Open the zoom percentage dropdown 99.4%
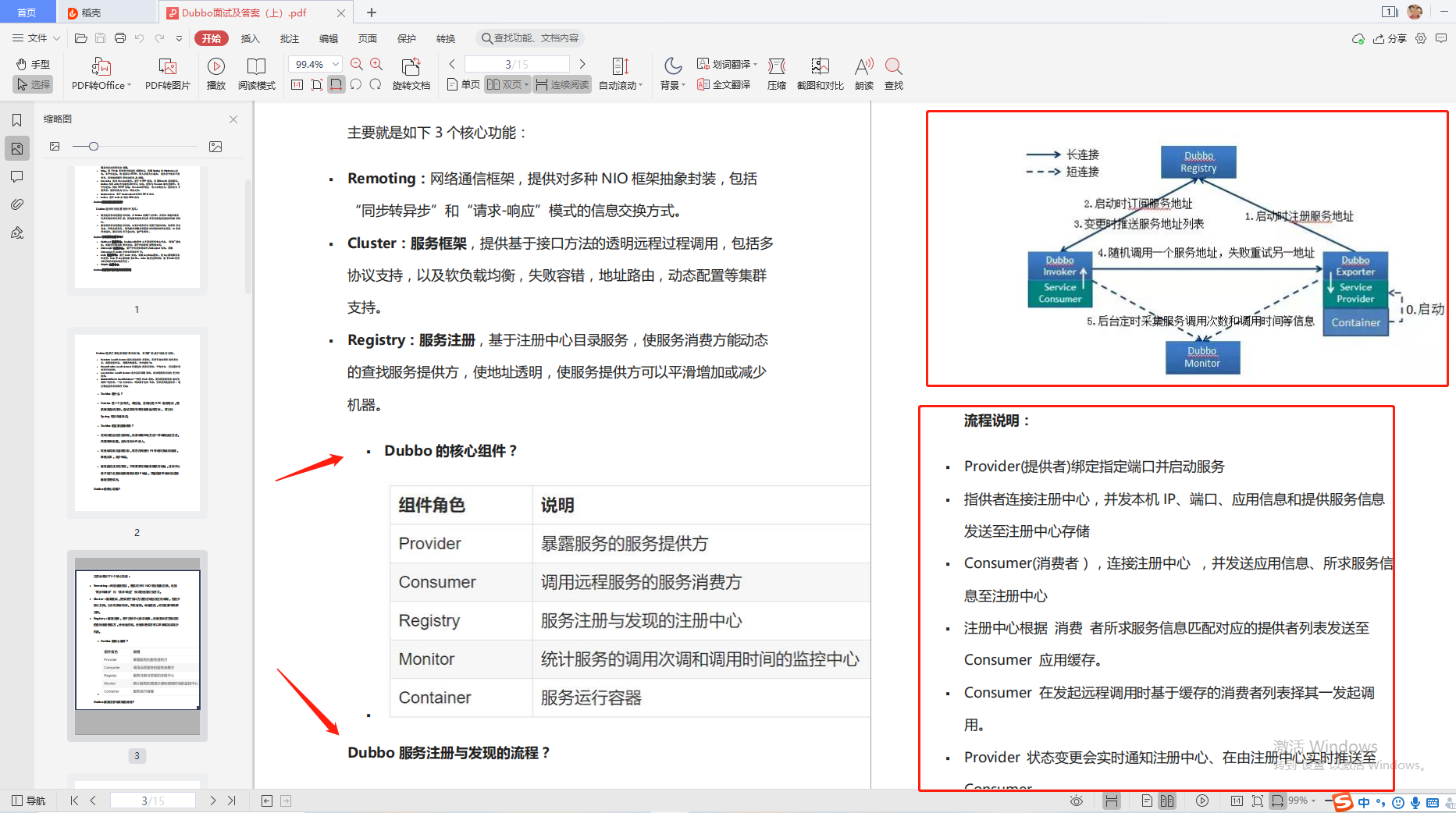Image resolution: width=1456 pixels, height=813 pixels. pos(336,64)
